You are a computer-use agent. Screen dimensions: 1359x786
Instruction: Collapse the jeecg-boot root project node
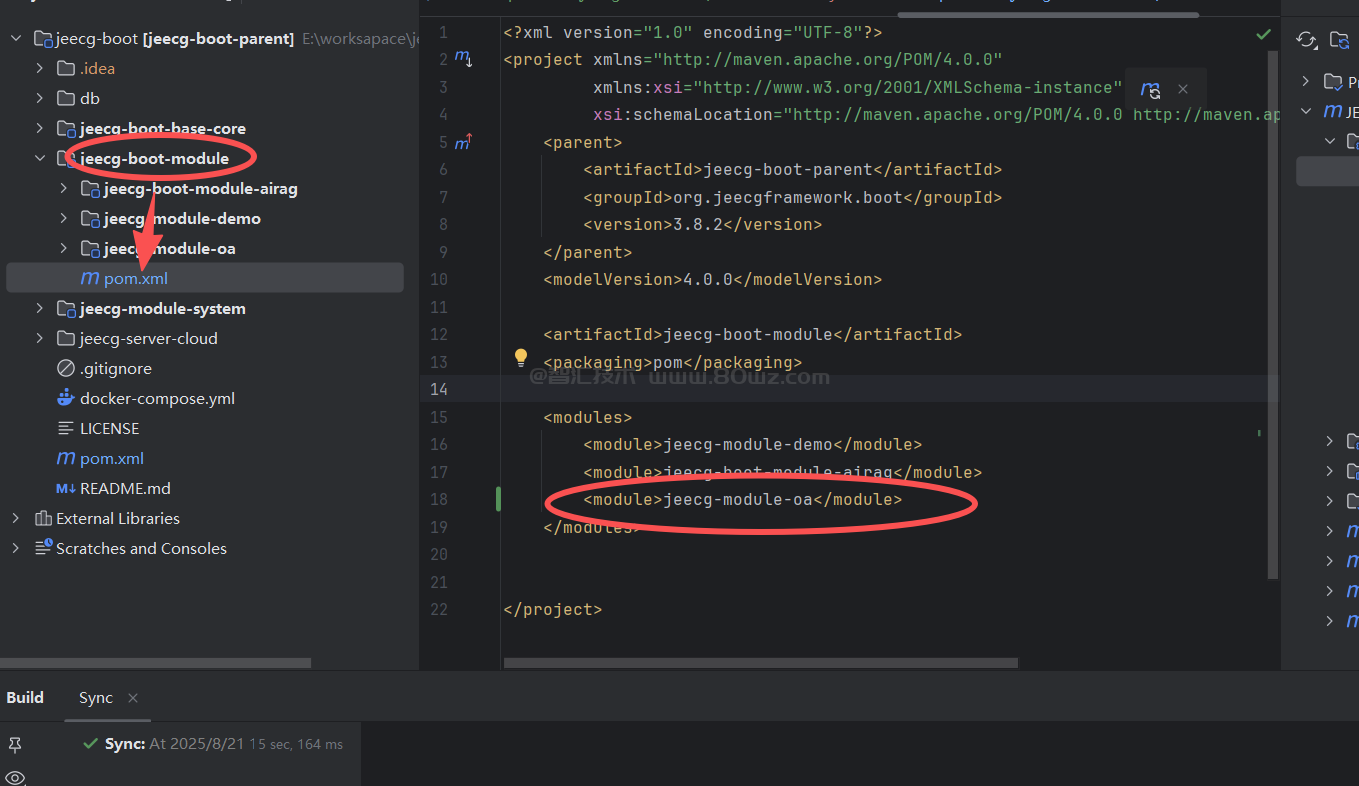pyautogui.click(x=16, y=38)
